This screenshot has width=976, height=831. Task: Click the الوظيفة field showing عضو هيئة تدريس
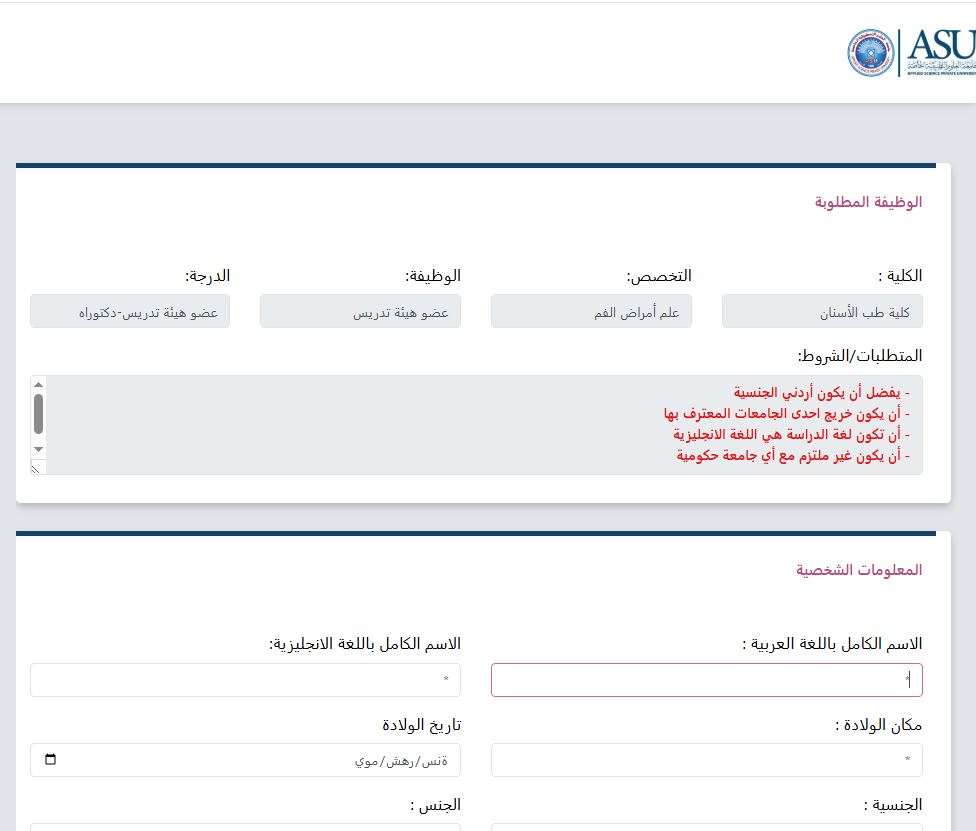(x=360, y=311)
